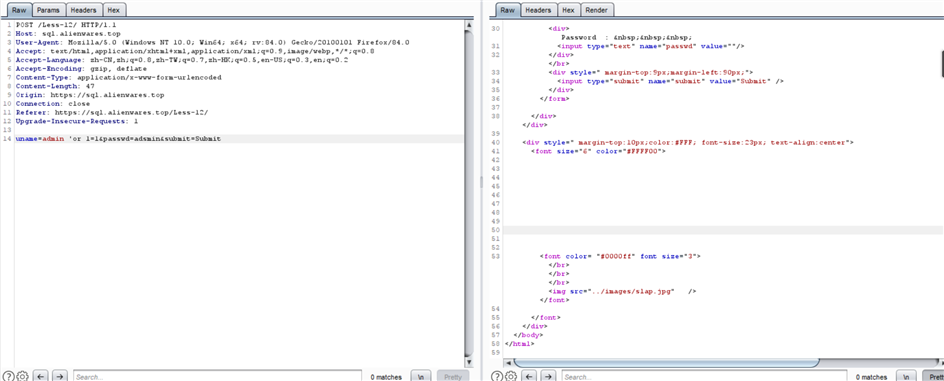Click the Upgrade-Insecure-Requests: 1 line

(77, 121)
